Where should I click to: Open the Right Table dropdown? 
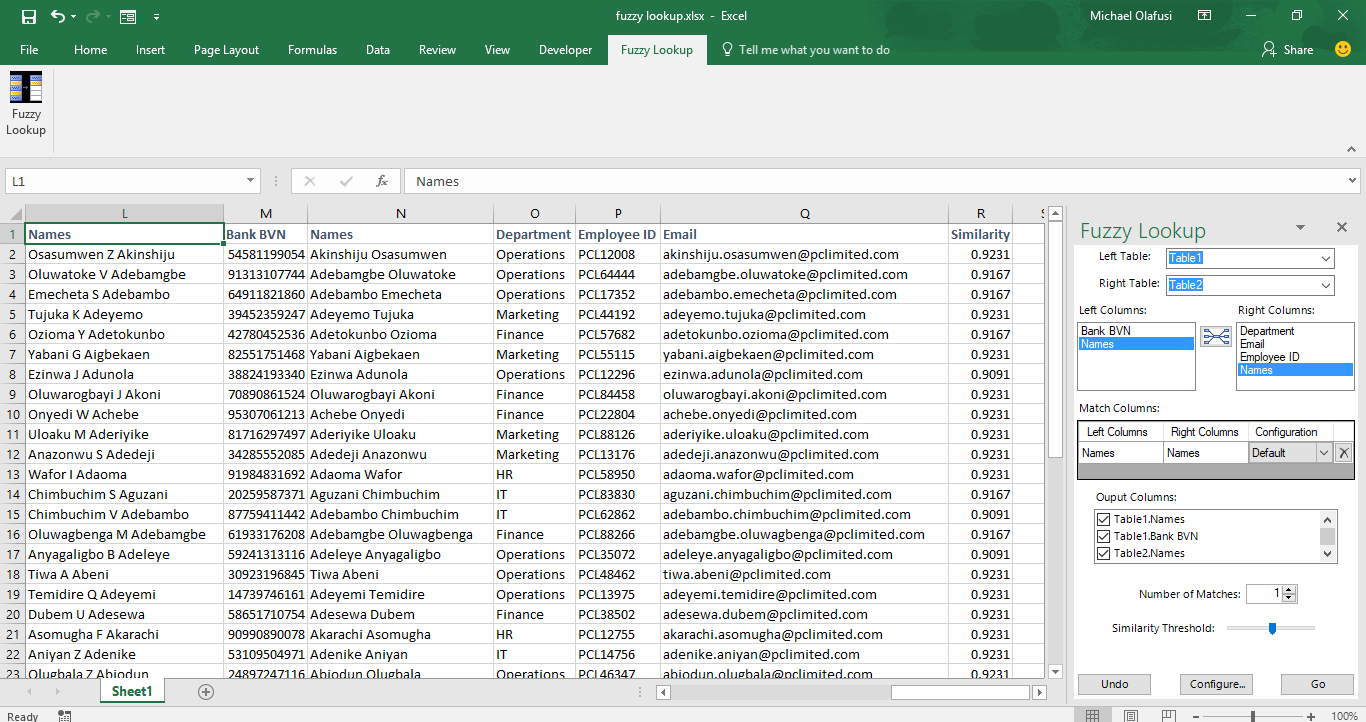coord(1325,286)
